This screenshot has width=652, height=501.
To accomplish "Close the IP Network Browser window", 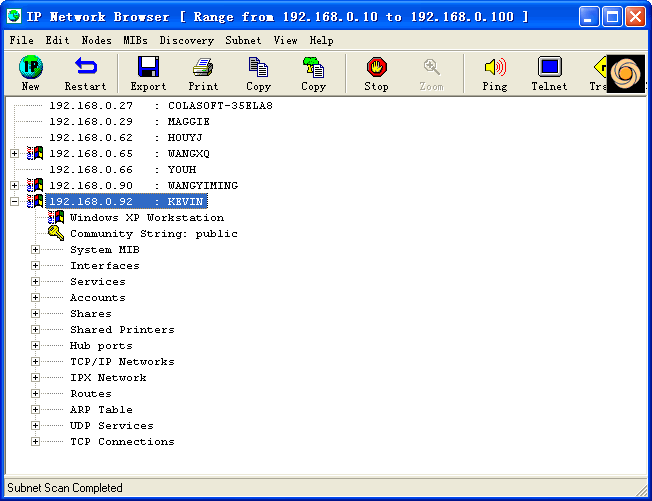I will click(635, 17).
